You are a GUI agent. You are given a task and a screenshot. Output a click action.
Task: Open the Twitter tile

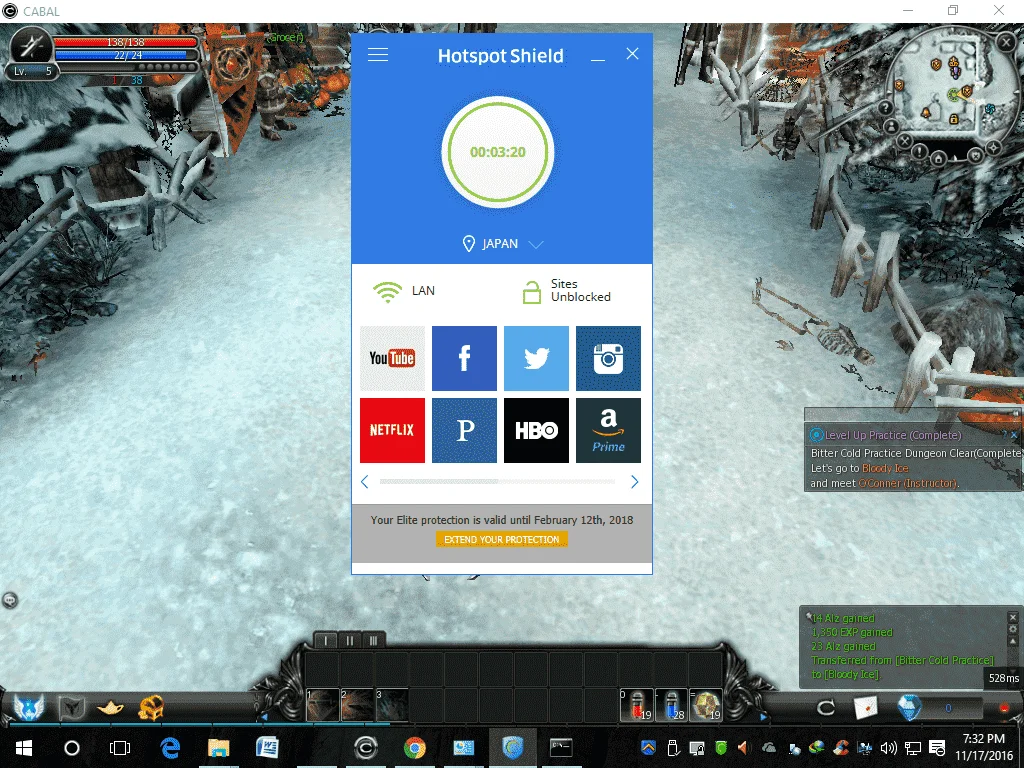click(x=536, y=358)
